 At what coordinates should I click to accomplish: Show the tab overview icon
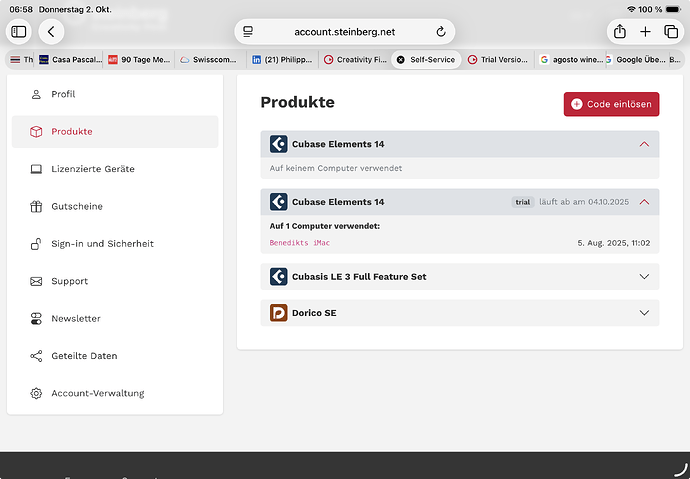671,32
